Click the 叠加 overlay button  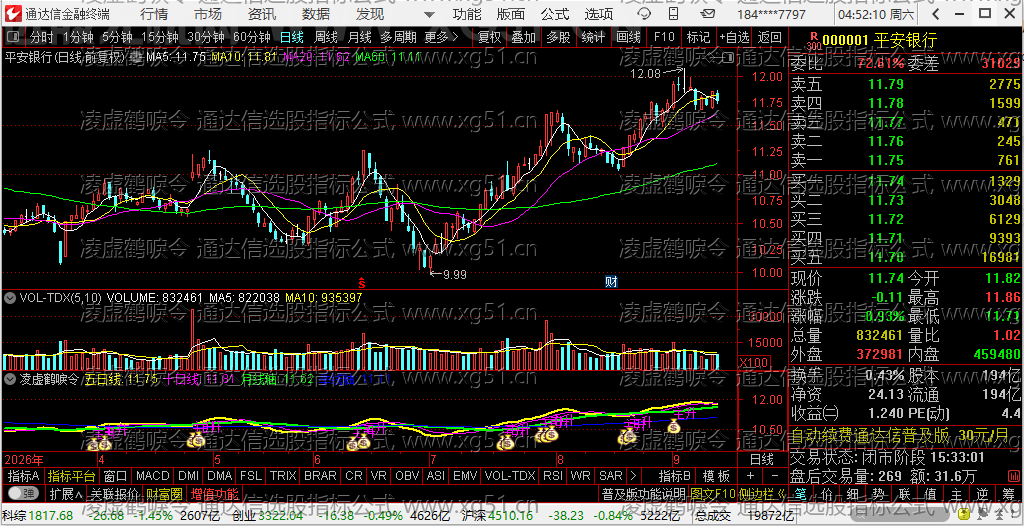tap(523, 38)
